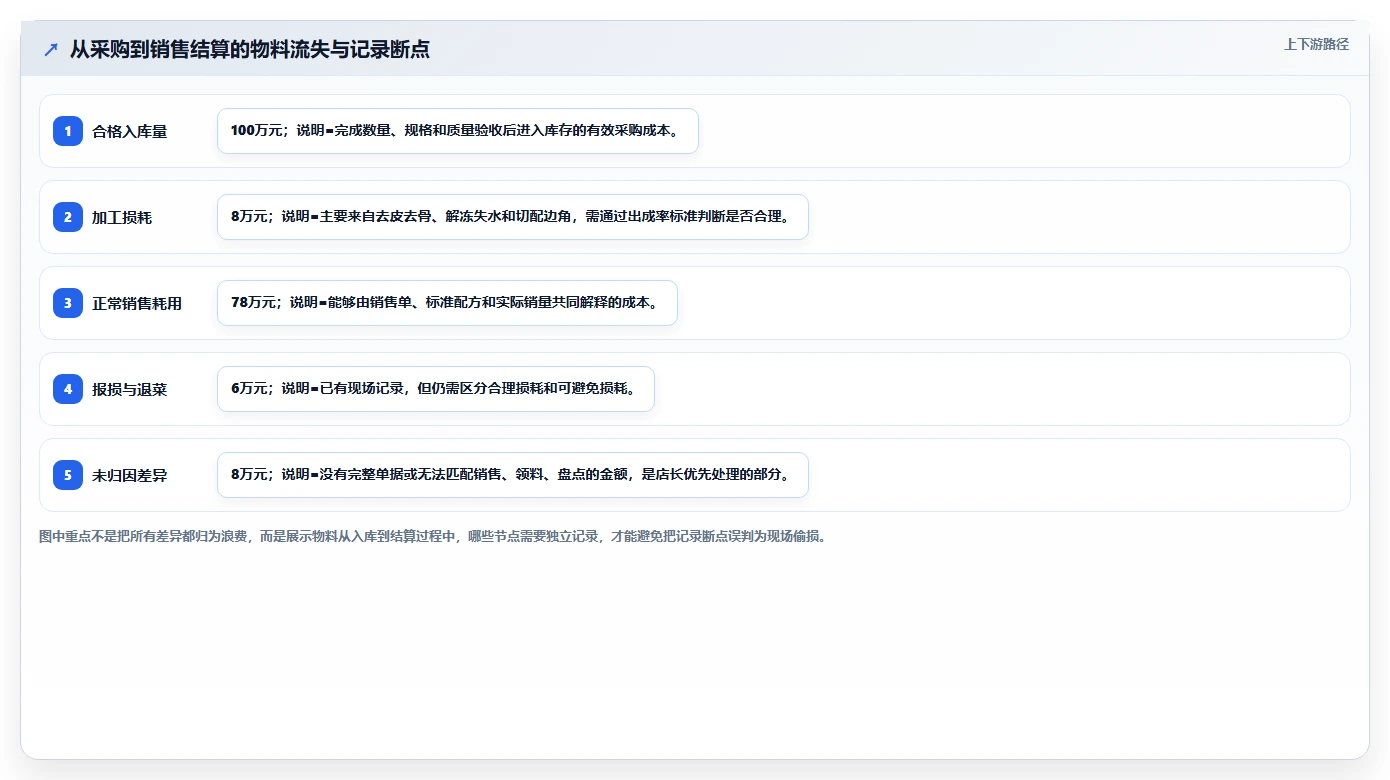Screen dimensions: 1390x780
Task: Open the 6万元 description box
Action: tap(436, 389)
